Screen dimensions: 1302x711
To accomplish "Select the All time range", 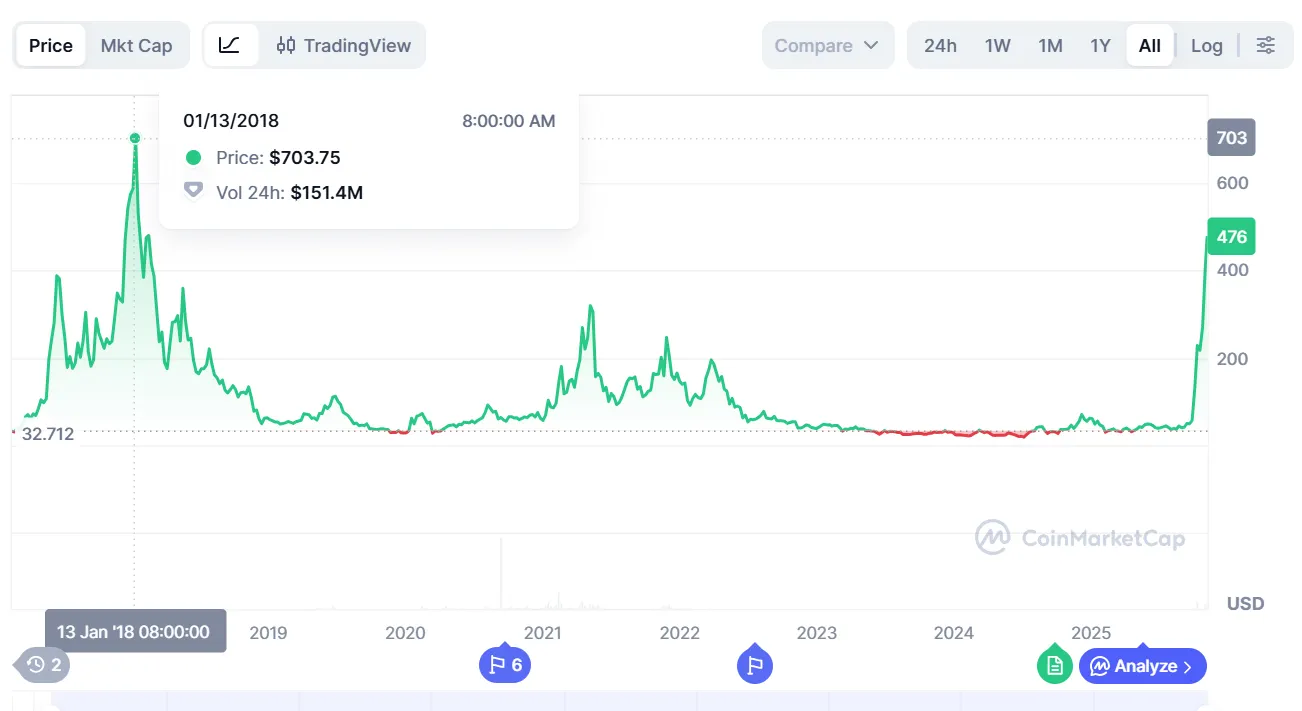I will 1149,45.
